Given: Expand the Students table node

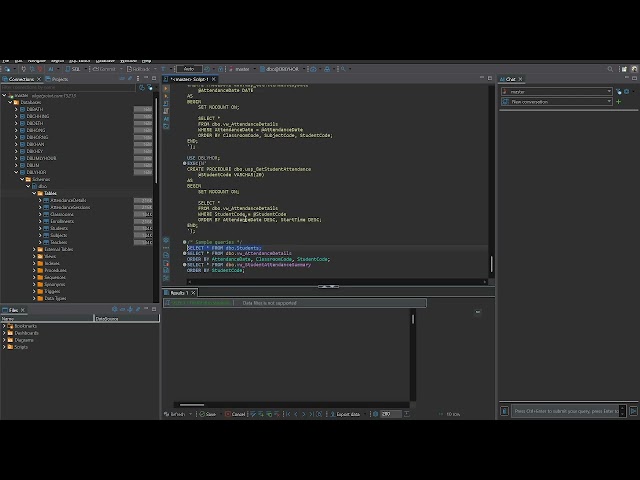Looking at the screenshot, I should 40,228.
